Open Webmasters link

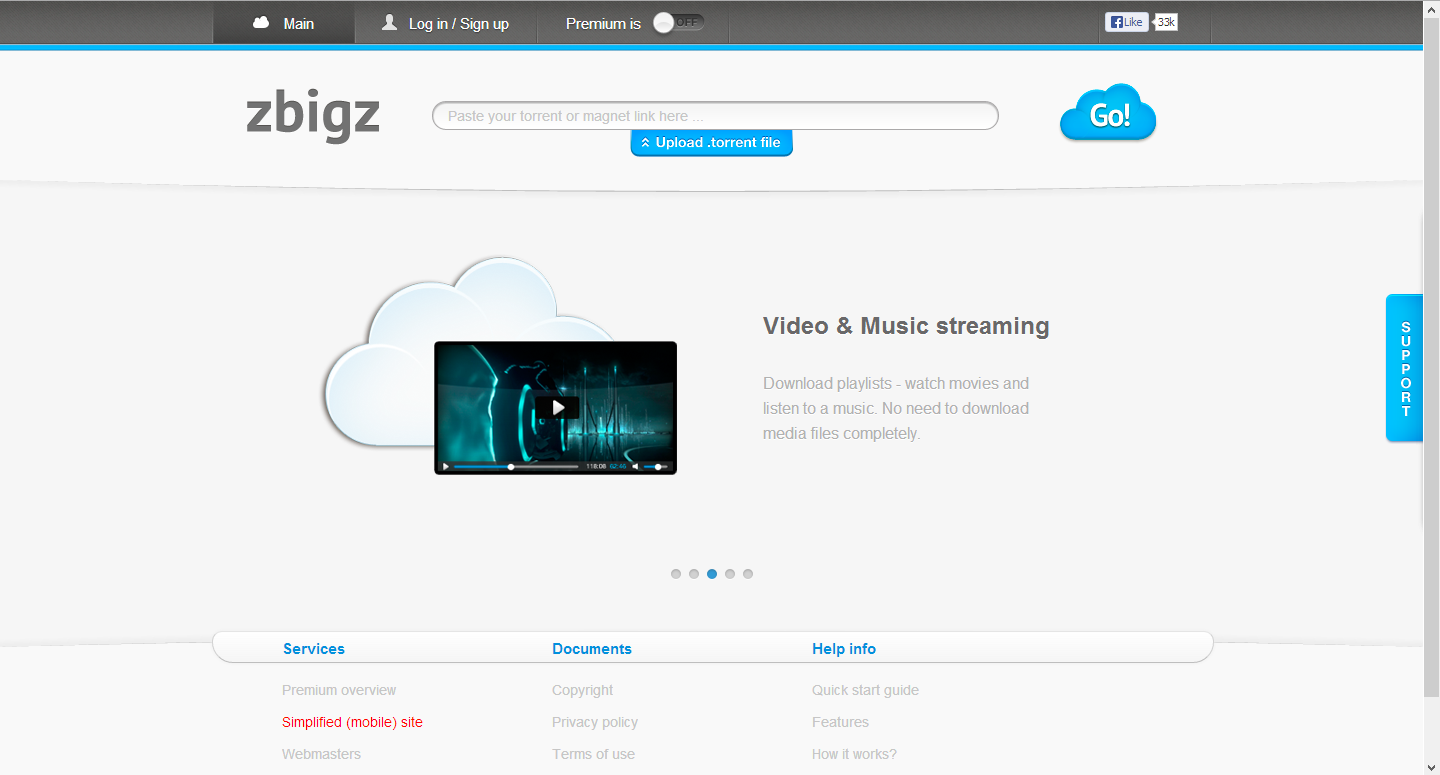pyautogui.click(x=321, y=754)
